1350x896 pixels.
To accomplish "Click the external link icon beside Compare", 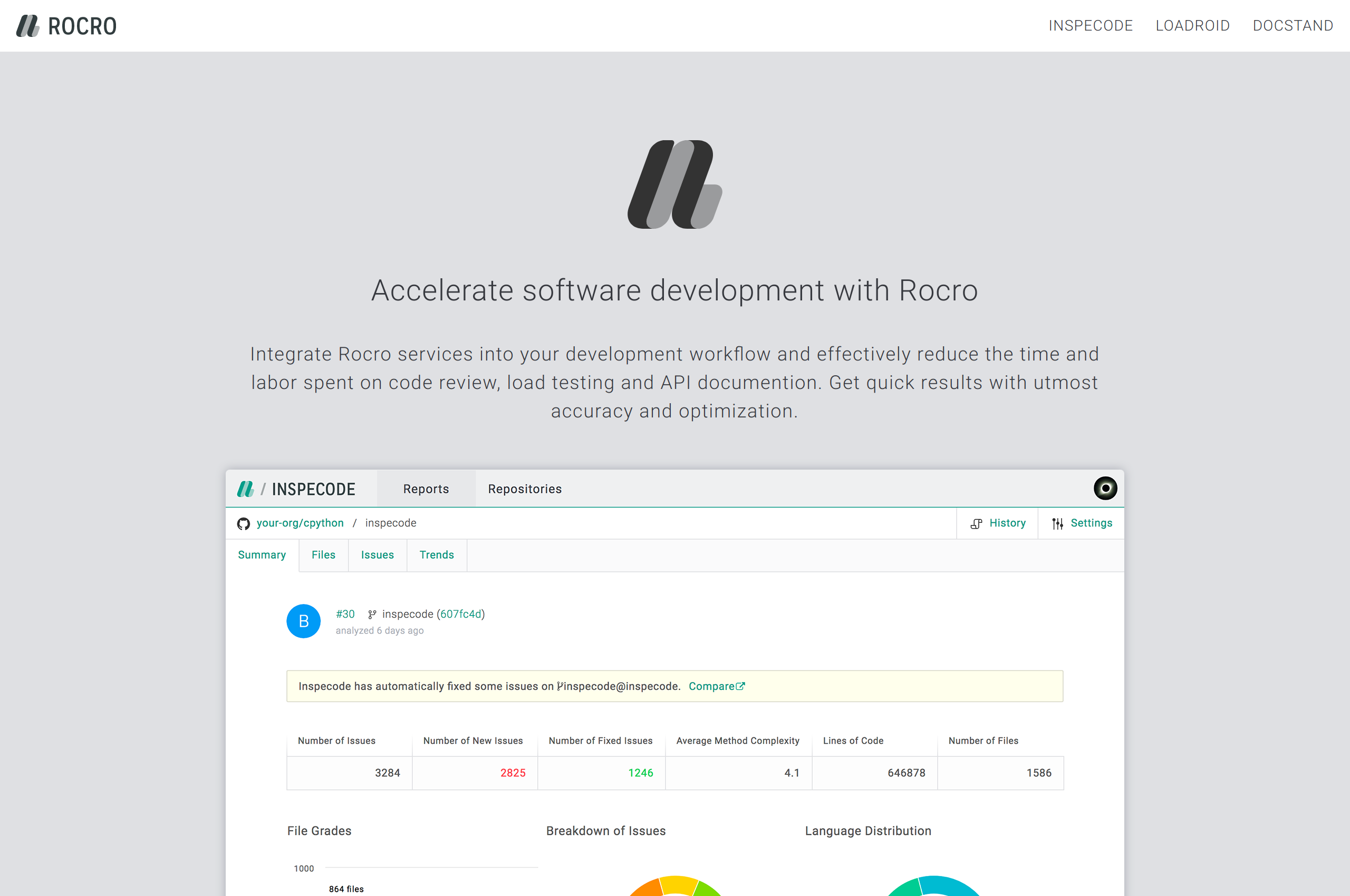I will [x=741, y=686].
